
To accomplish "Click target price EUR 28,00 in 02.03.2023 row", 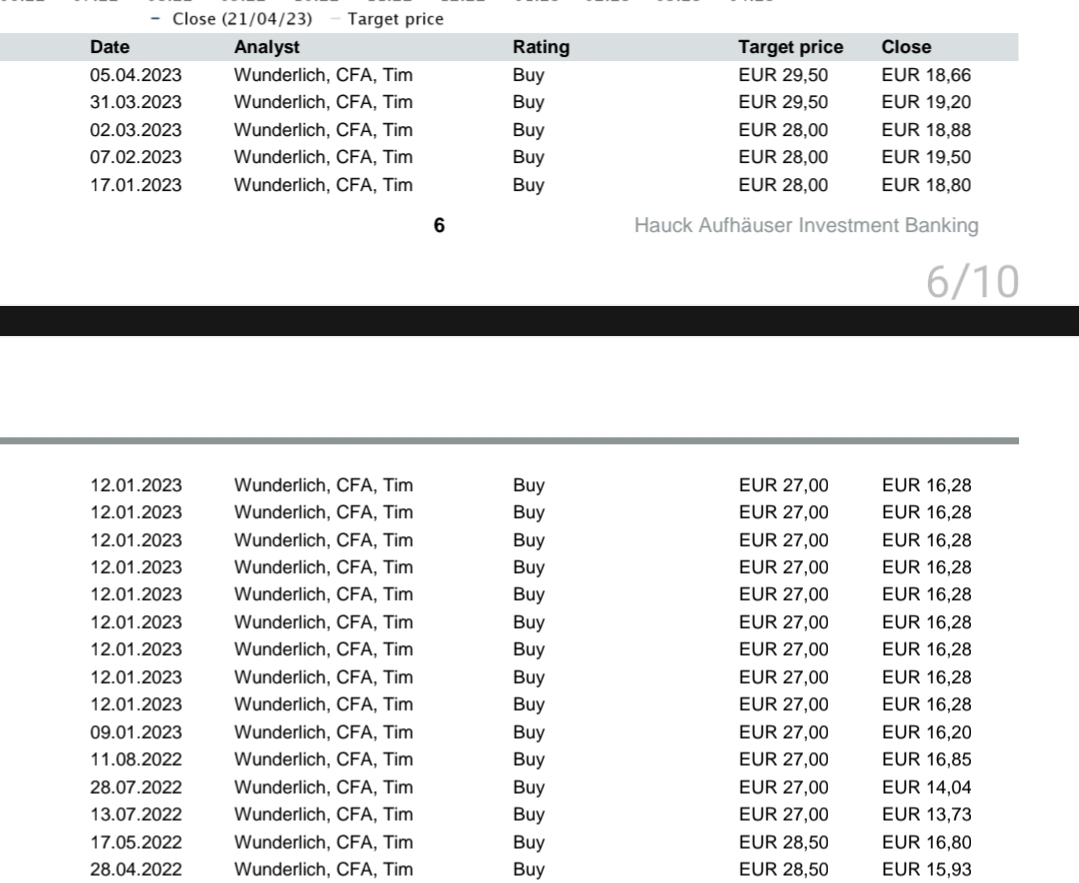I will click(783, 130).
